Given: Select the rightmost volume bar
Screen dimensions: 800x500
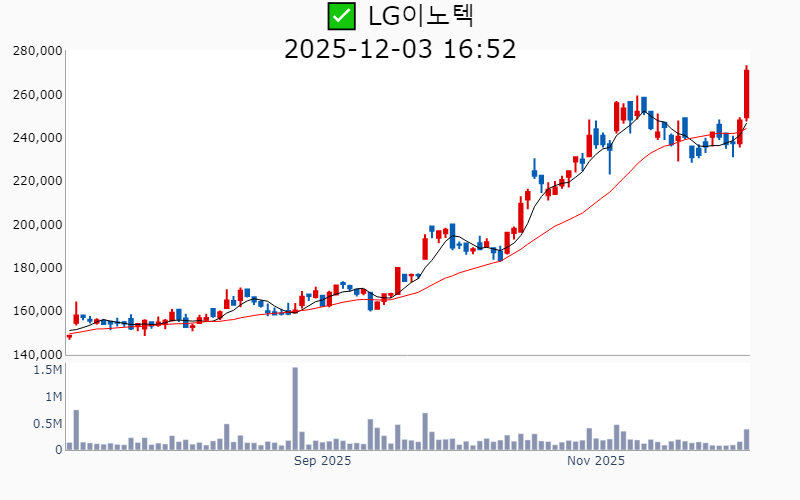Looking at the screenshot, I should [746, 439].
